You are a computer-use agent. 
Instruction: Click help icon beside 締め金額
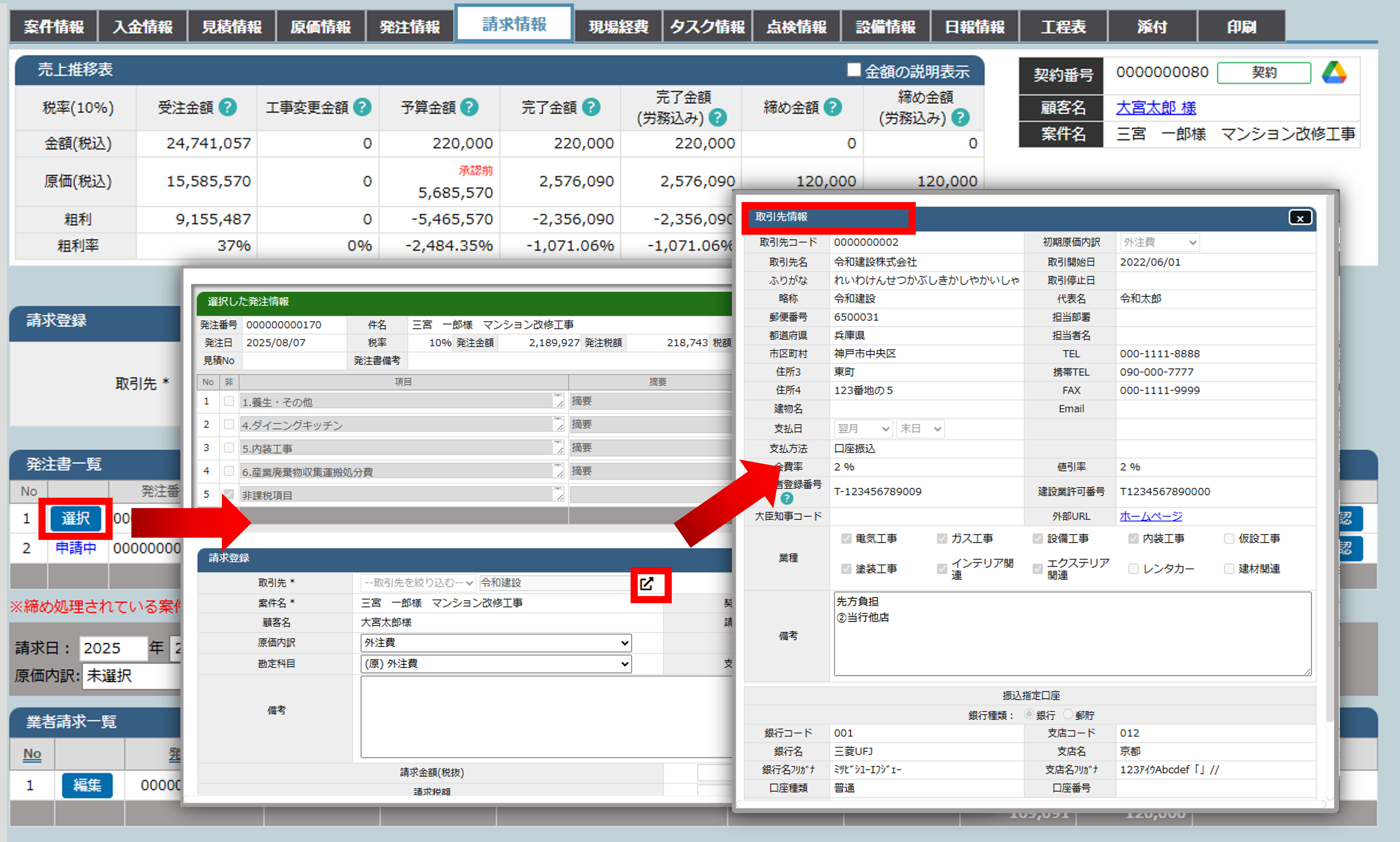pyautogui.click(x=832, y=107)
